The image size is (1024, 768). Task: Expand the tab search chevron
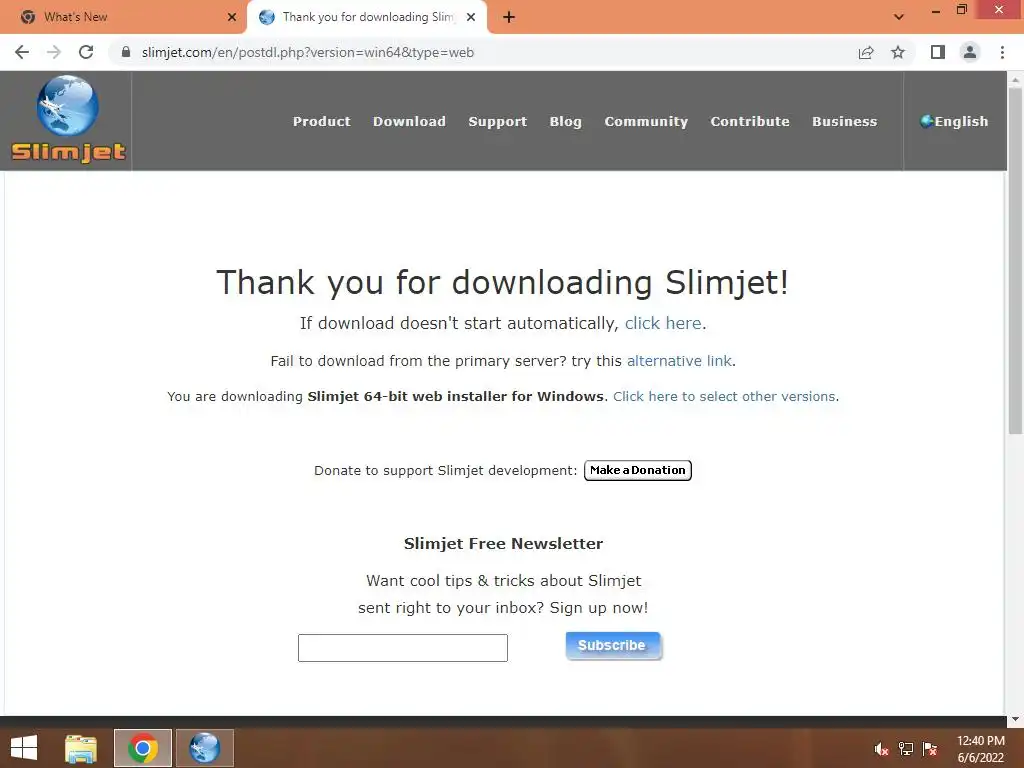(x=899, y=17)
